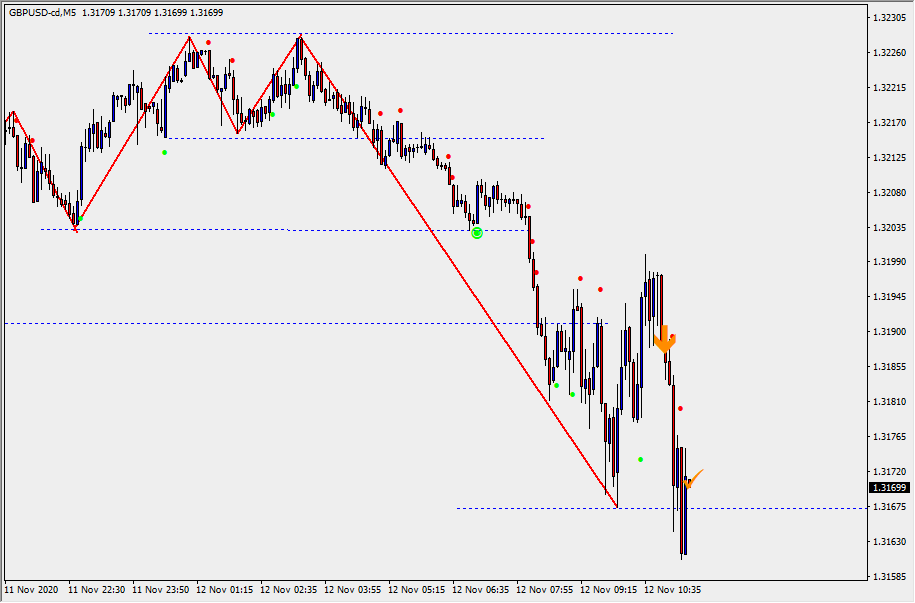Viewport: 915px width, 603px height.
Task: Click the 1.32305 price axis label
Action: (888, 18)
